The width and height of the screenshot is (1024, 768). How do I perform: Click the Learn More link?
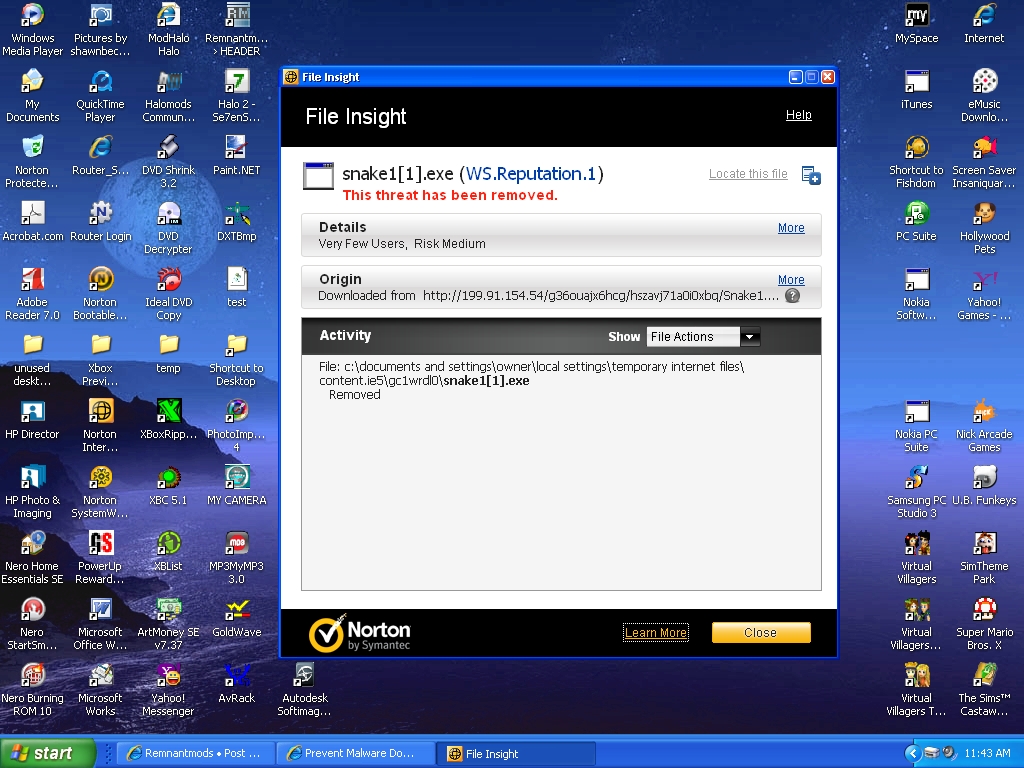click(x=655, y=633)
